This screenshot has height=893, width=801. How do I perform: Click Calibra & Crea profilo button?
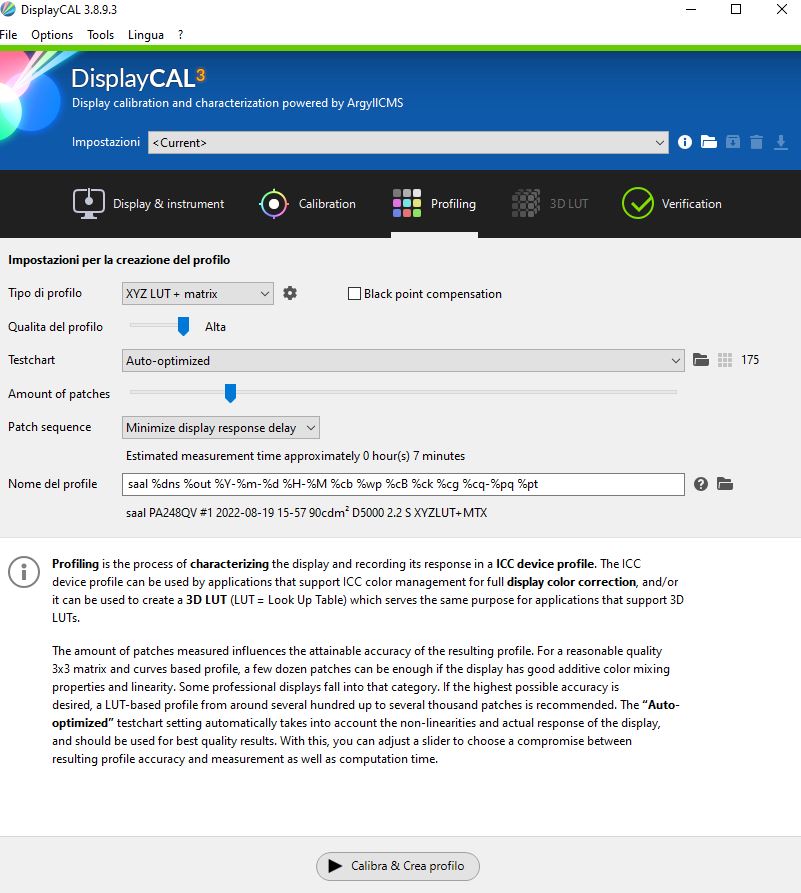(x=398, y=866)
